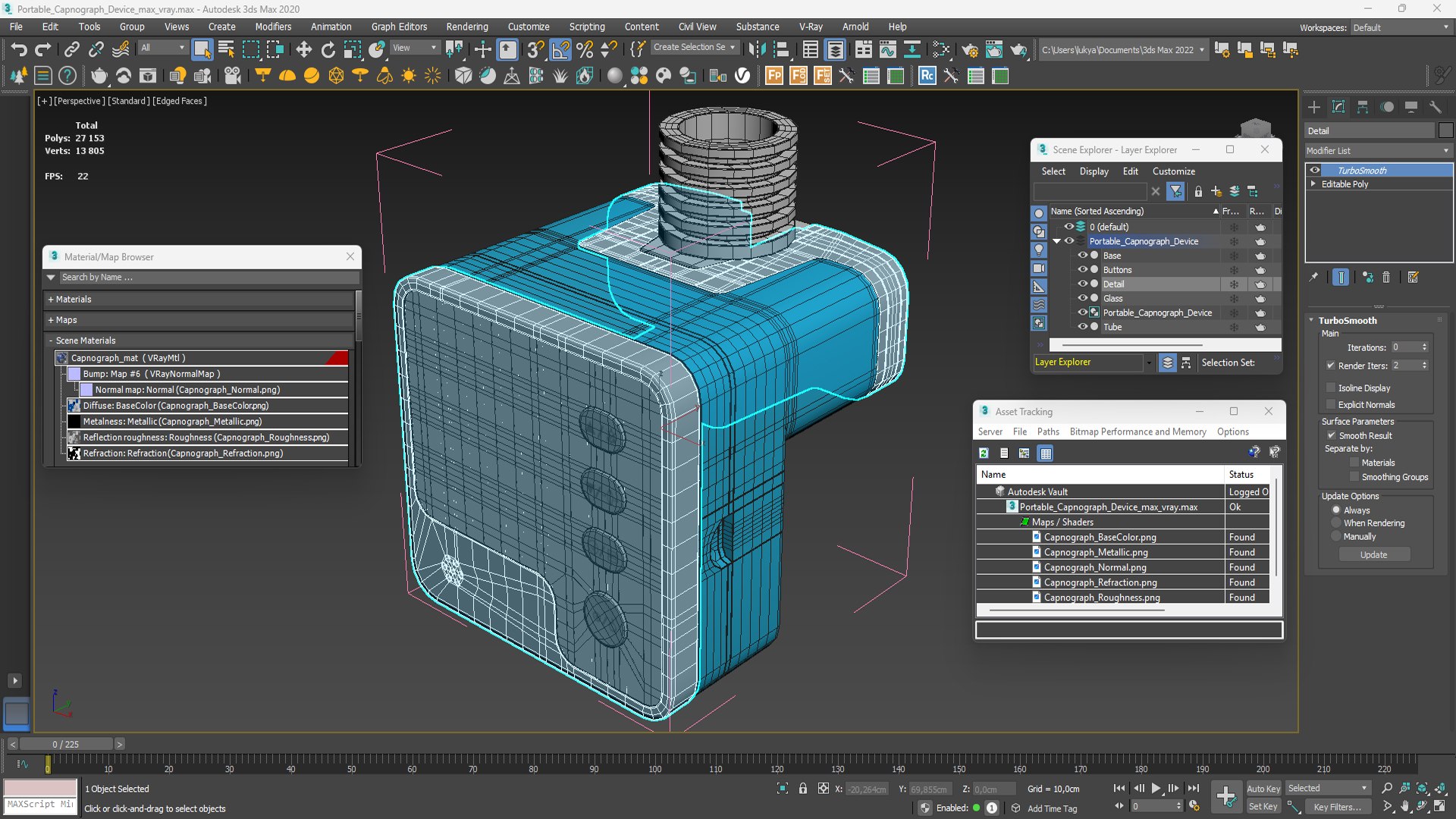Enable the Isoline Display checkbox
The height and width of the screenshot is (819, 1456).
click(x=1330, y=388)
